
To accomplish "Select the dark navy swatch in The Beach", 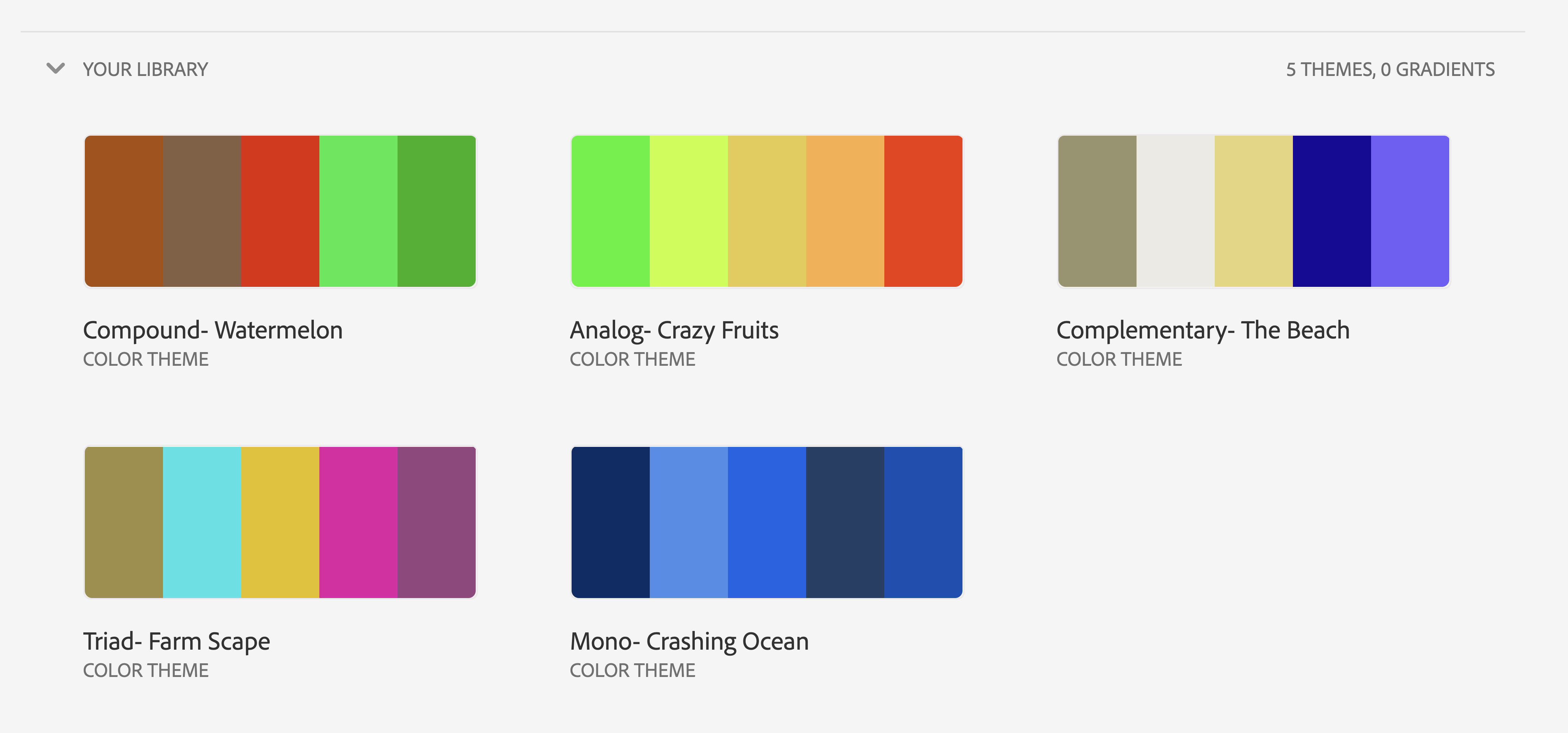I will point(1332,211).
